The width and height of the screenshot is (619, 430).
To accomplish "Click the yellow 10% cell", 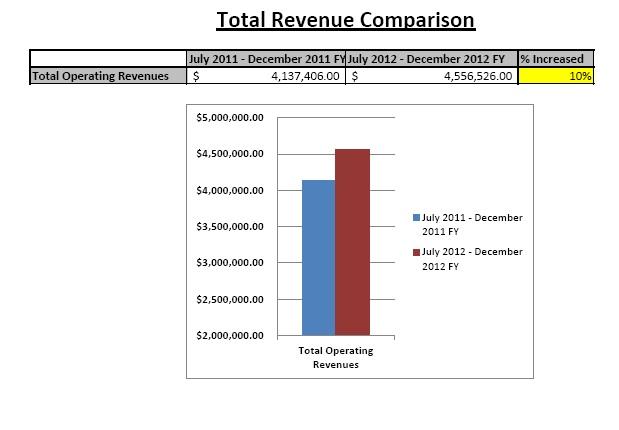I will point(556,76).
